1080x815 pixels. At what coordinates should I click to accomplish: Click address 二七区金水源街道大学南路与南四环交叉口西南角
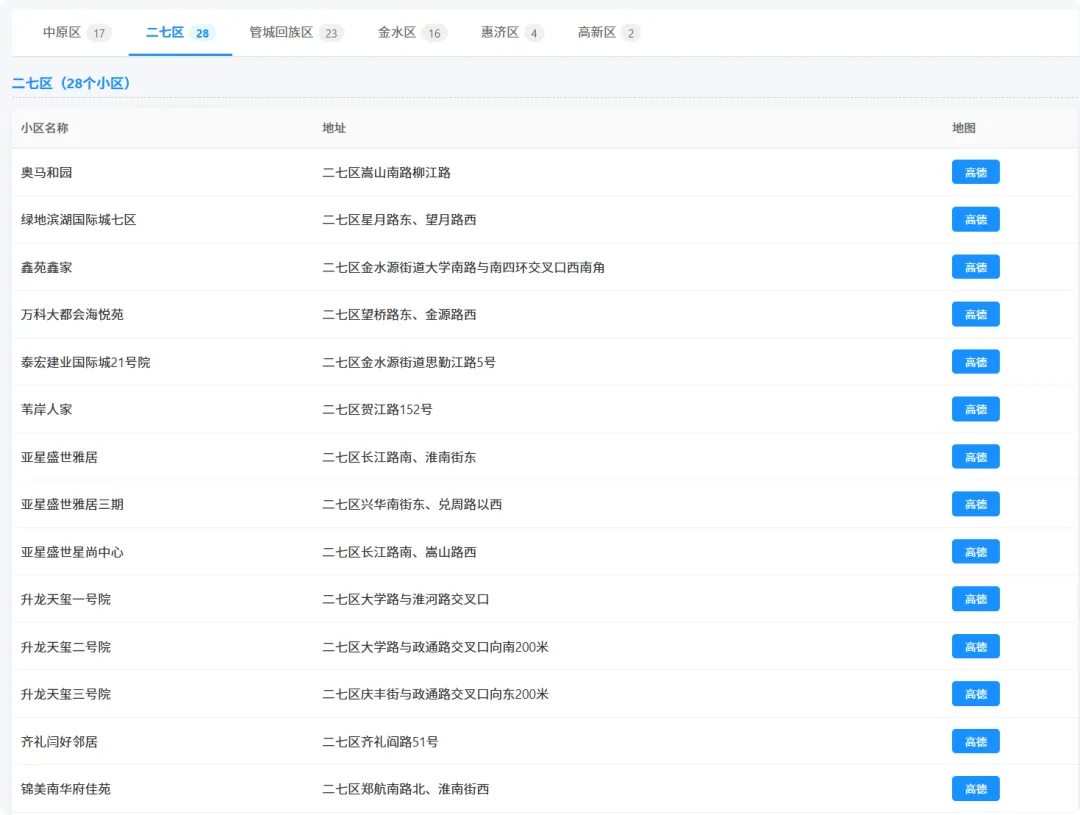click(x=464, y=267)
